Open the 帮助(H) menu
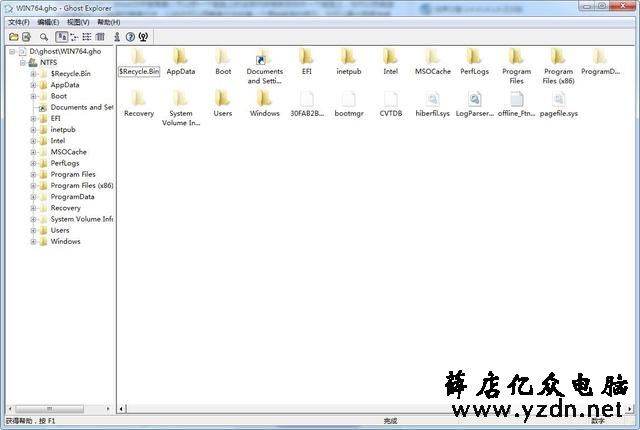 (109, 22)
